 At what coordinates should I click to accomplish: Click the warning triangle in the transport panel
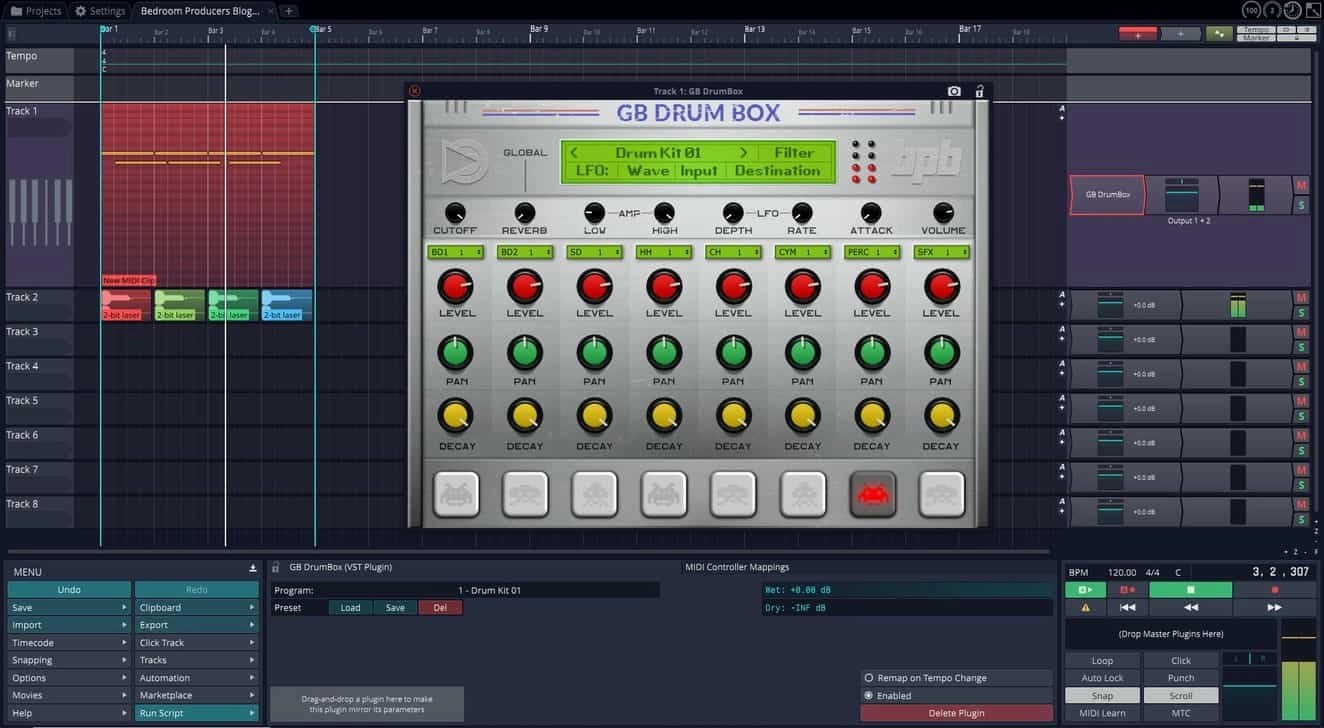click(1084, 605)
